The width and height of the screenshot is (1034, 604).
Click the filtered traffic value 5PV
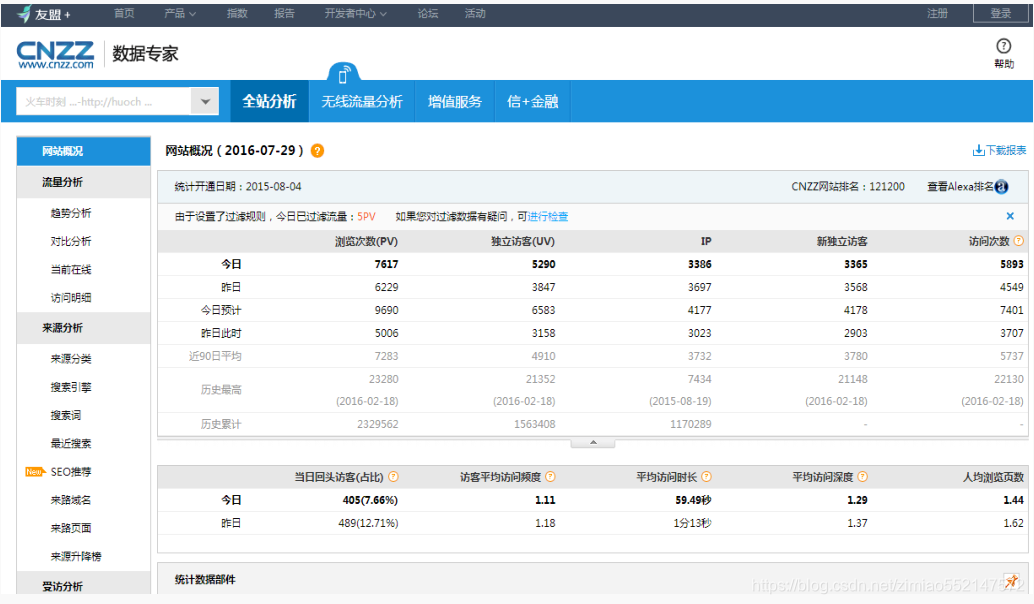[366, 216]
